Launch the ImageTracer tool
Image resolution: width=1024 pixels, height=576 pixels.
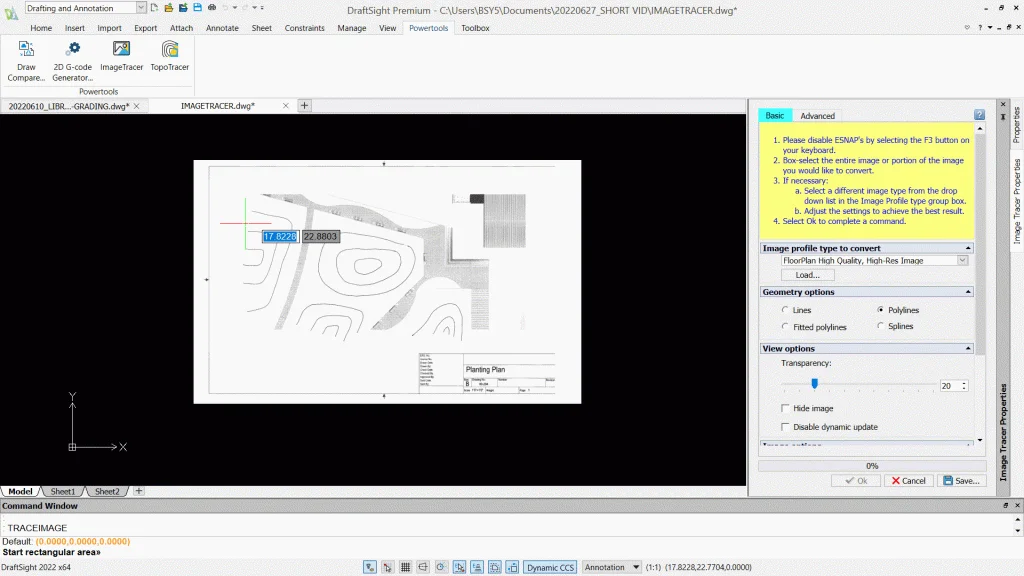[x=121, y=50]
